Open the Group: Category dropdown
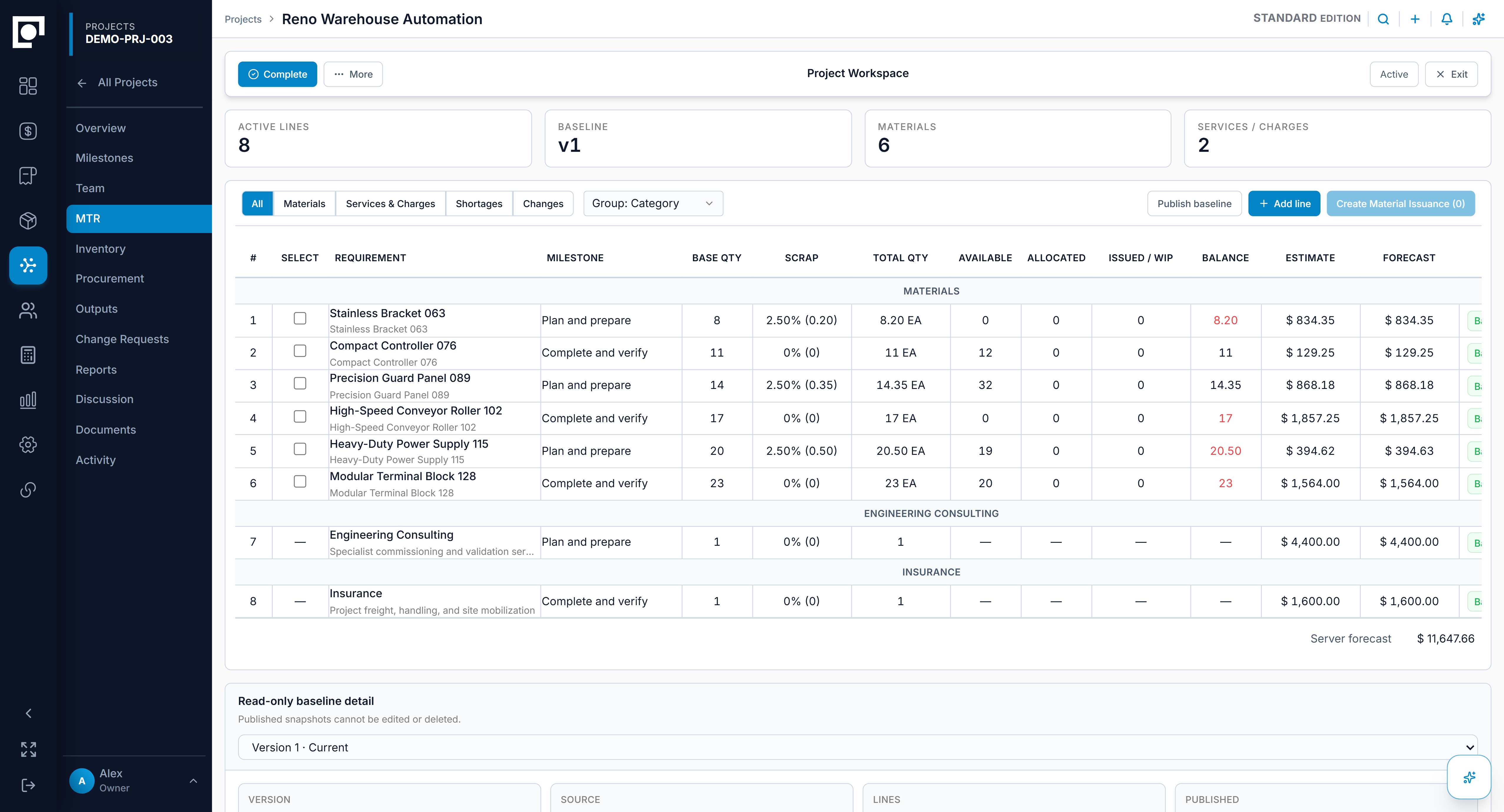 point(653,204)
